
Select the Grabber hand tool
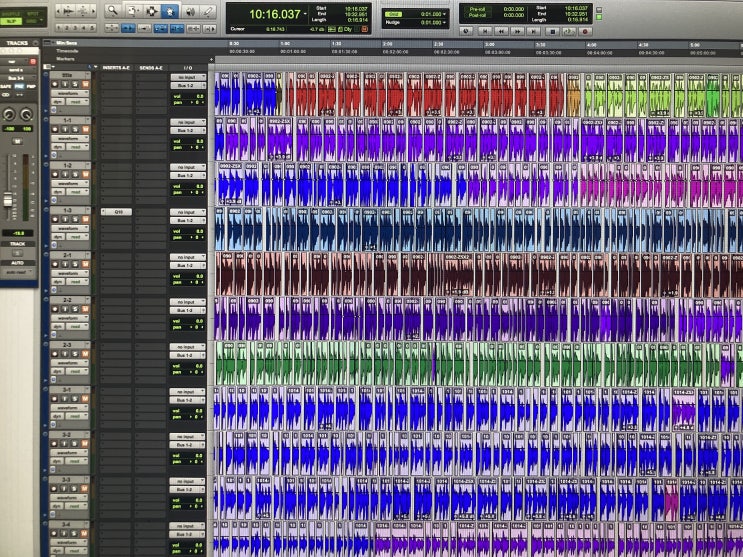point(168,10)
